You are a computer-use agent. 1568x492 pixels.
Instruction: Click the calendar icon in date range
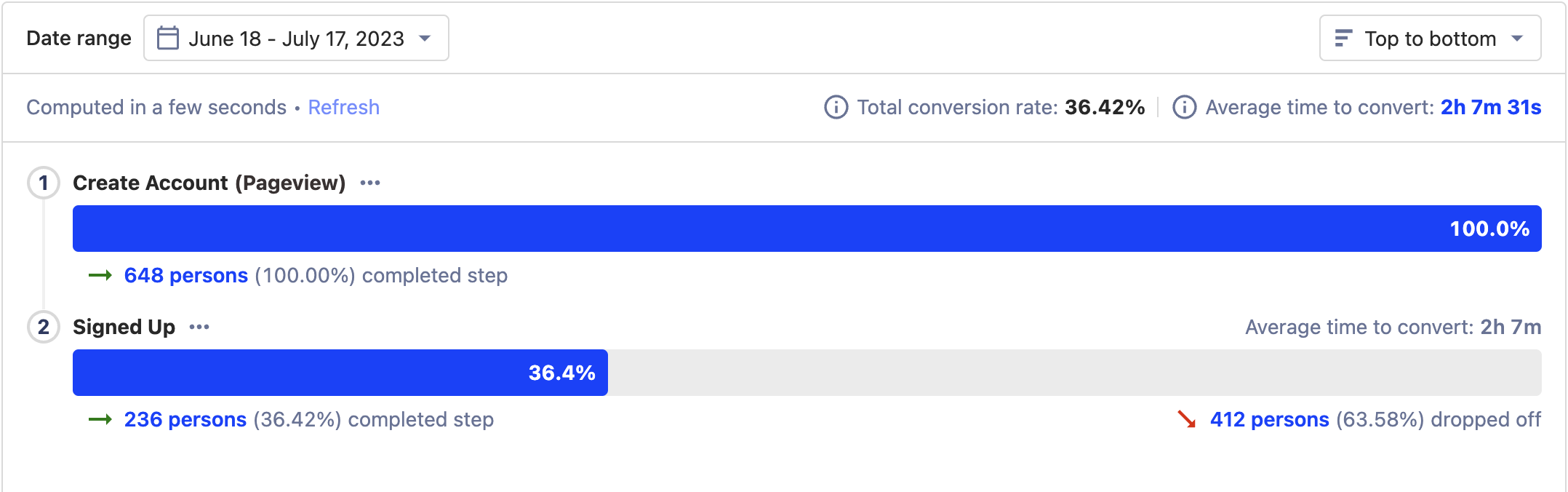[168, 38]
